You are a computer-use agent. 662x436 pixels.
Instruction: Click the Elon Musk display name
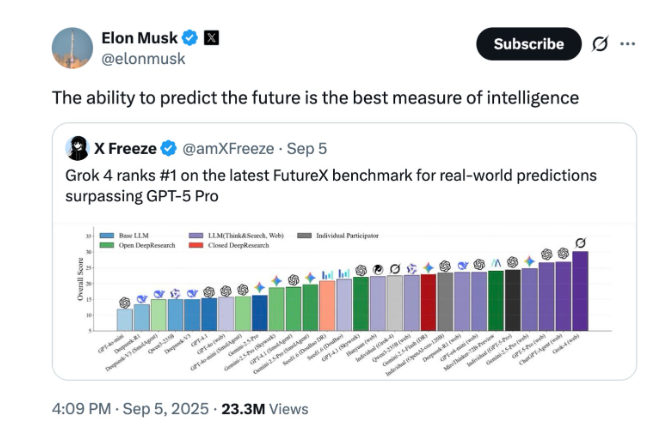point(137,38)
